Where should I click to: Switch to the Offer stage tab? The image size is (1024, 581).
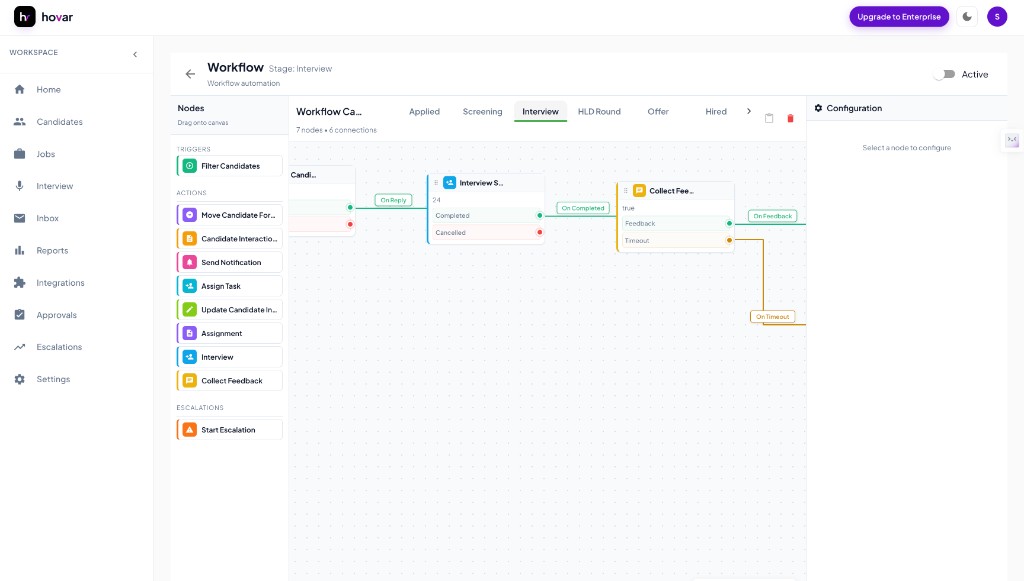658,112
